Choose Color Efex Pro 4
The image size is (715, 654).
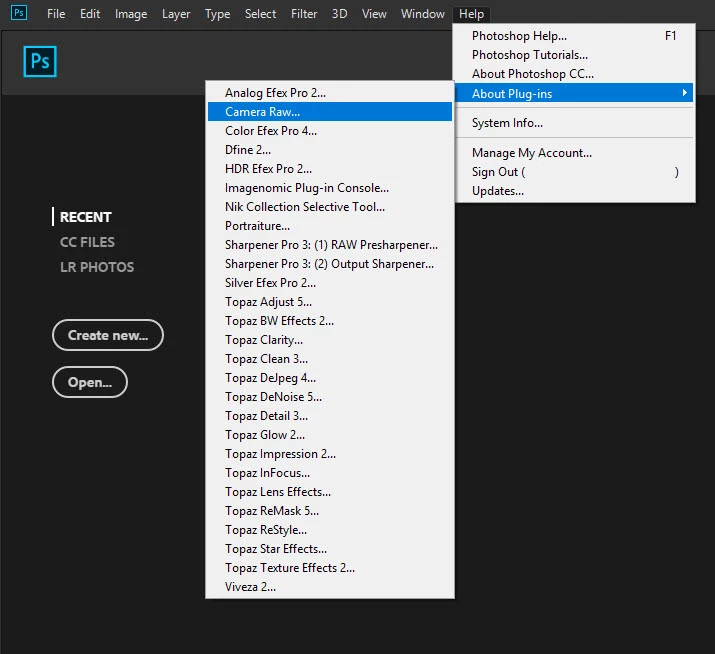pos(330,131)
